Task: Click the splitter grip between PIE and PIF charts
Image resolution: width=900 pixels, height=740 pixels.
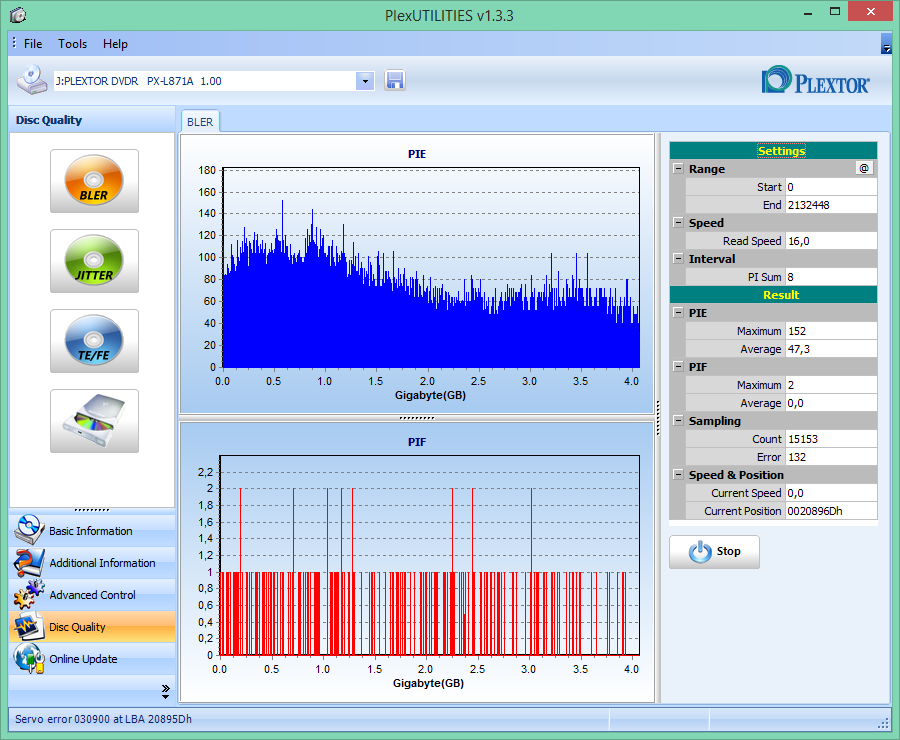Action: point(417,418)
